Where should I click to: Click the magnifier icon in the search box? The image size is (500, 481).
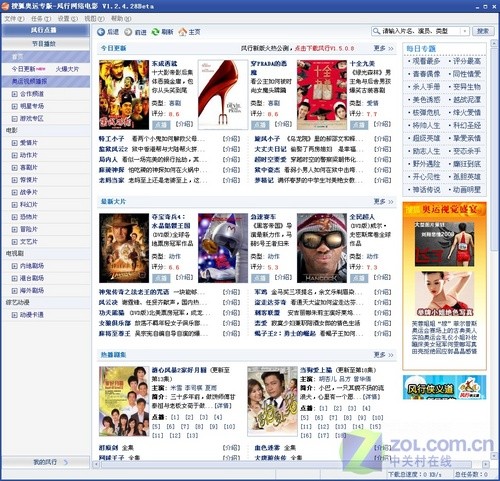tap(376, 31)
